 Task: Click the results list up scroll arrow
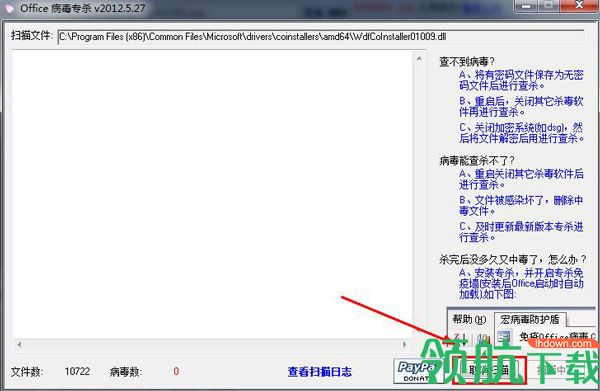click(x=419, y=59)
